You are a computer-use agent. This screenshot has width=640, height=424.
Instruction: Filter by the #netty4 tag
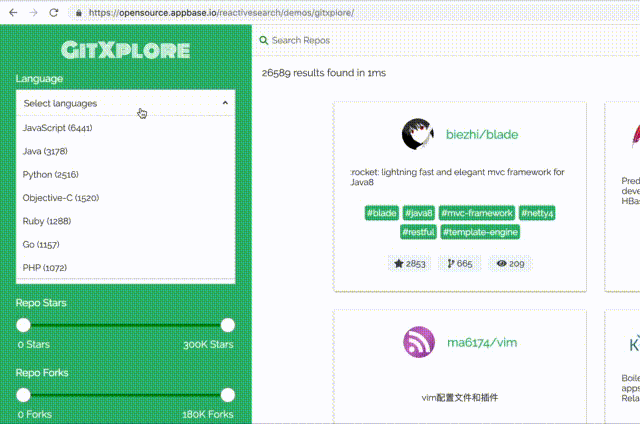537,213
